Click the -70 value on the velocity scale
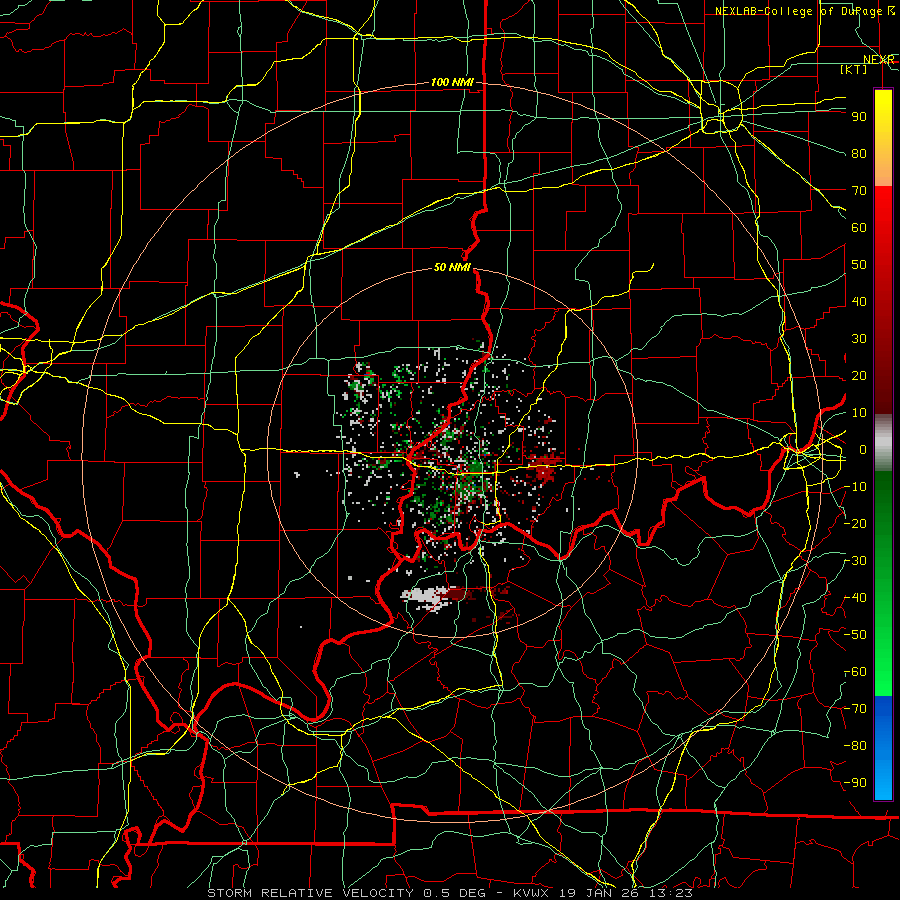This screenshot has height=900, width=900. coord(856,709)
